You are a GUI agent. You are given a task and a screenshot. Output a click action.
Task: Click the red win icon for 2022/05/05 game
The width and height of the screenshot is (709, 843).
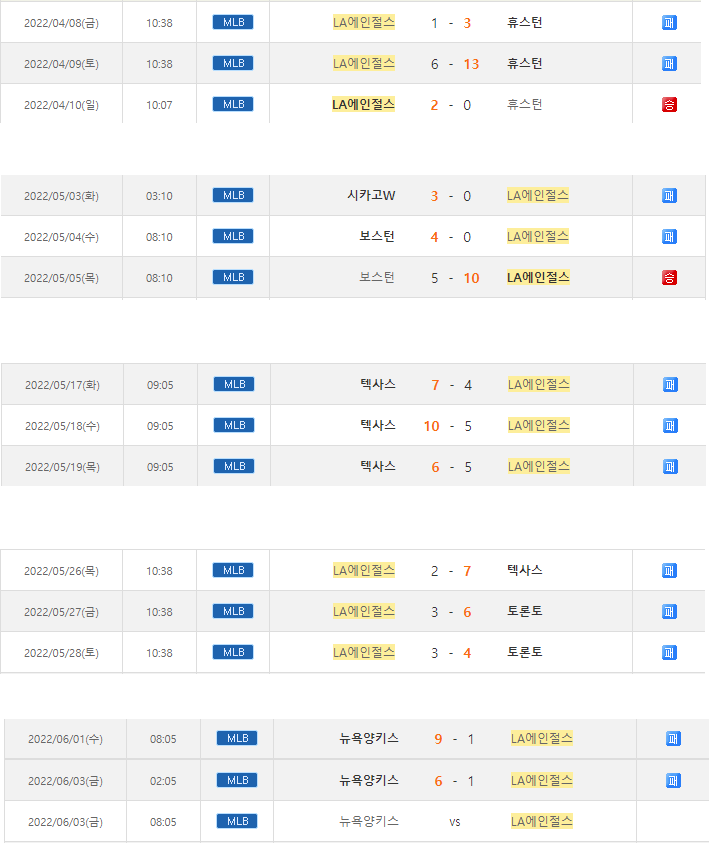(x=670, y=277)
